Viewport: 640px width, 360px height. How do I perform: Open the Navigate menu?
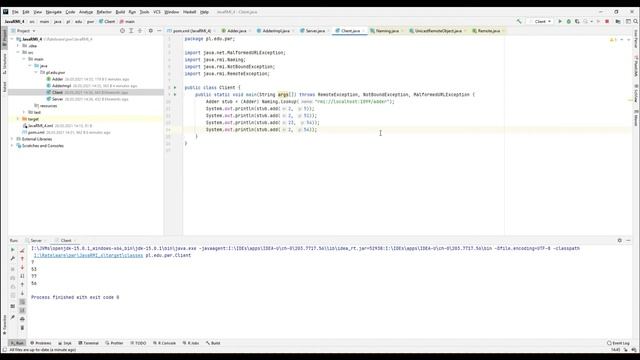(53, 12)
